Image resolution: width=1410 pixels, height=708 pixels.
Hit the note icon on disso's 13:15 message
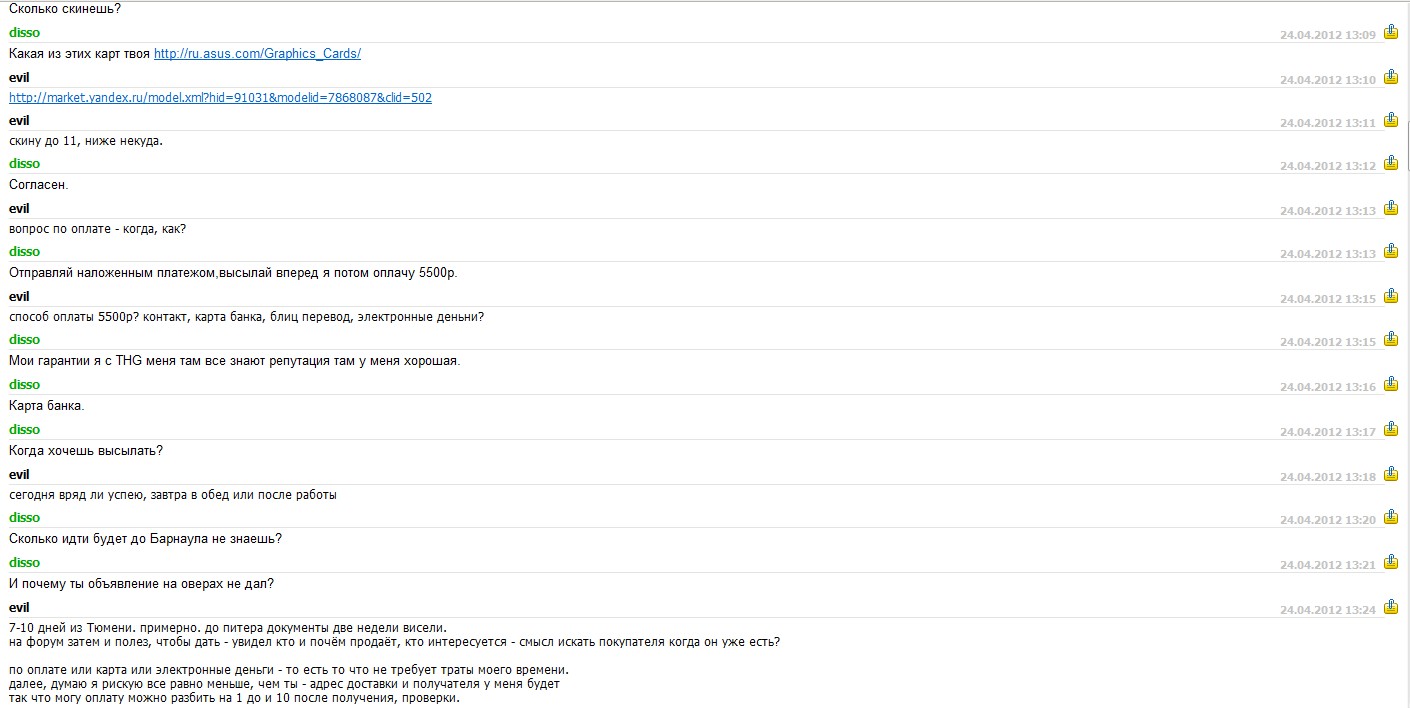point(1390,340)
